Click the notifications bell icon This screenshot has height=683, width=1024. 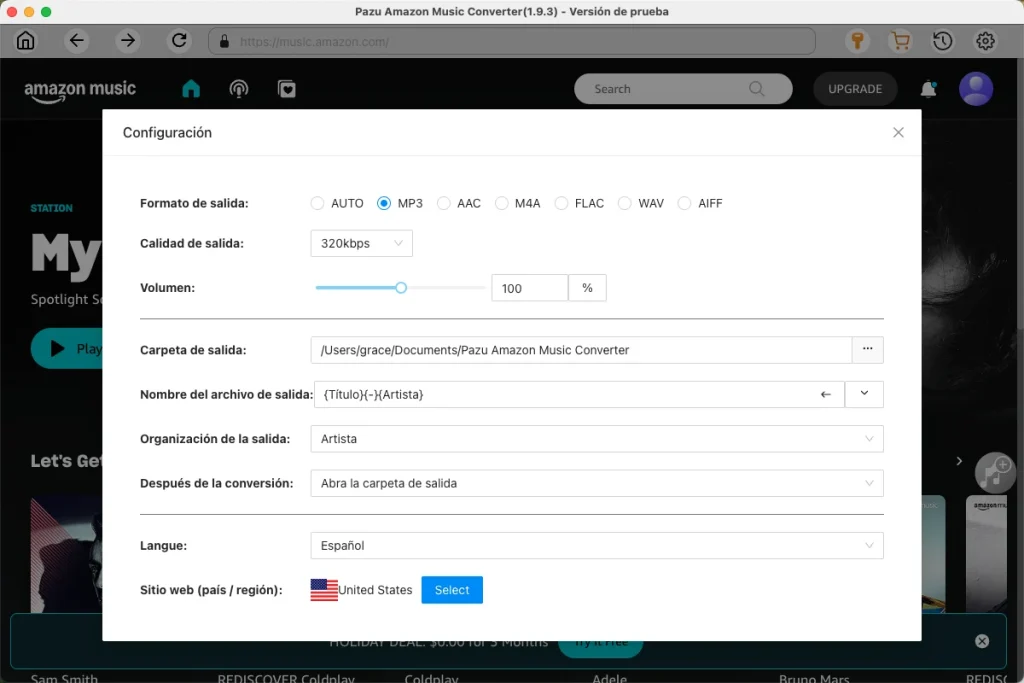click(927, 88)
